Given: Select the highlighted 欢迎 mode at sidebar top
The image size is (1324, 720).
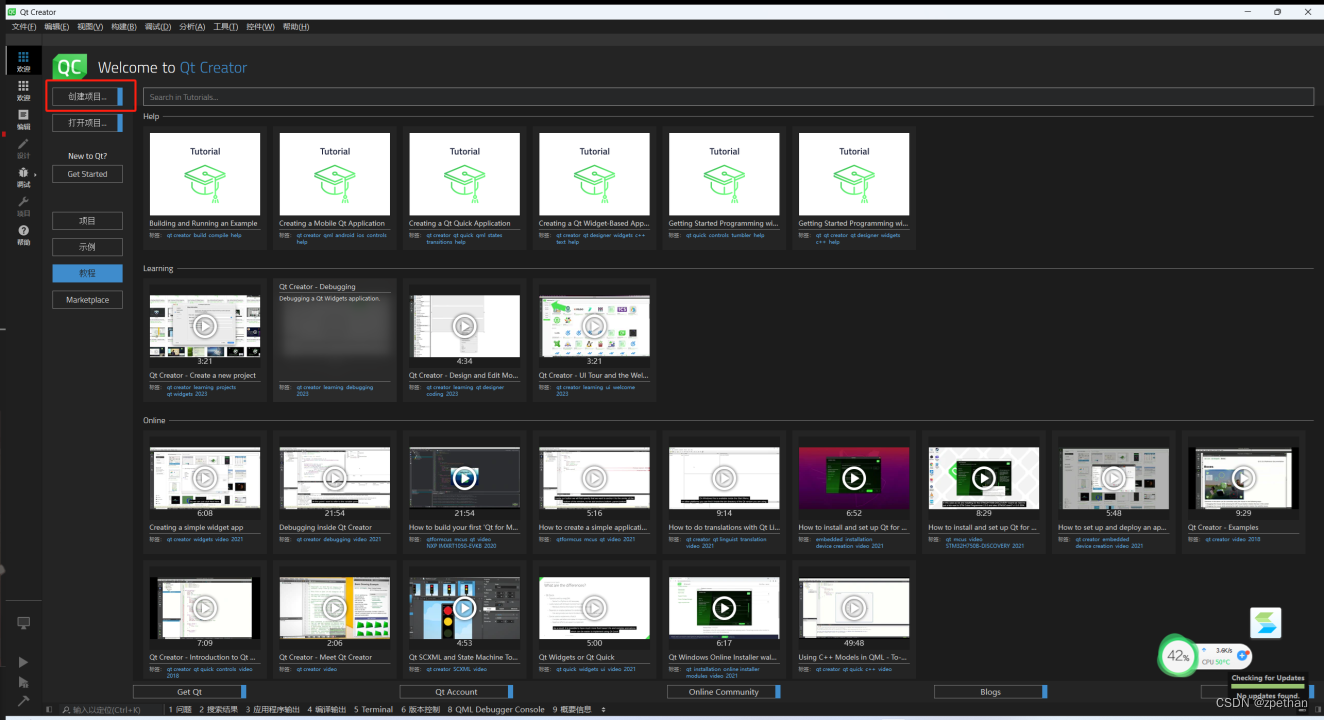Looking at the screenshot, I should (23, 60).
